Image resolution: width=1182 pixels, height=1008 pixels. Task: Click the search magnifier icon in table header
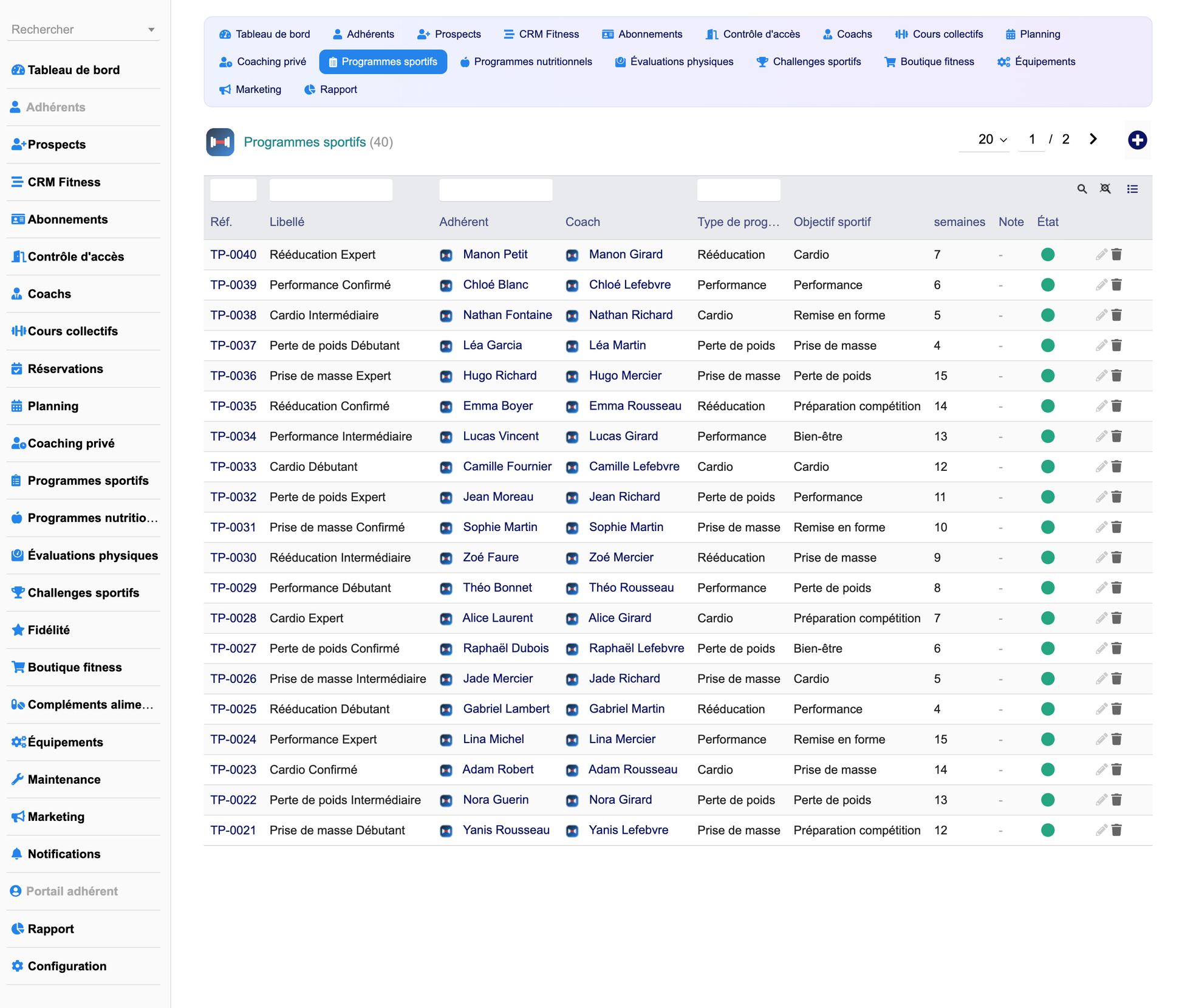[x=1082, y=189]
